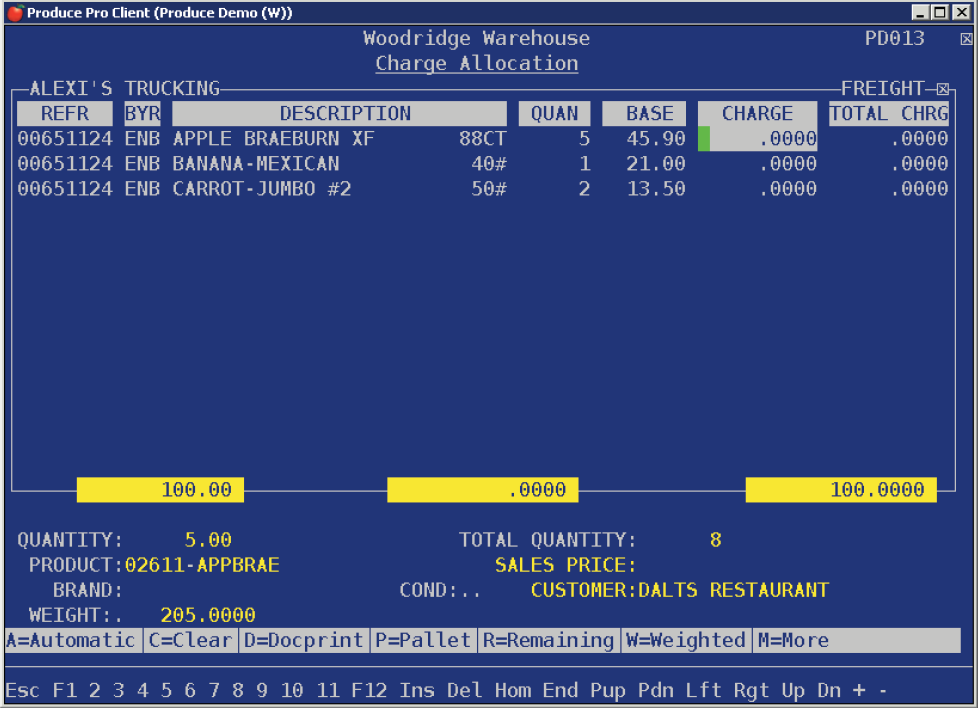
Task: Click the Produce Pro apple icon in title bar
Action: click(15, 12)
